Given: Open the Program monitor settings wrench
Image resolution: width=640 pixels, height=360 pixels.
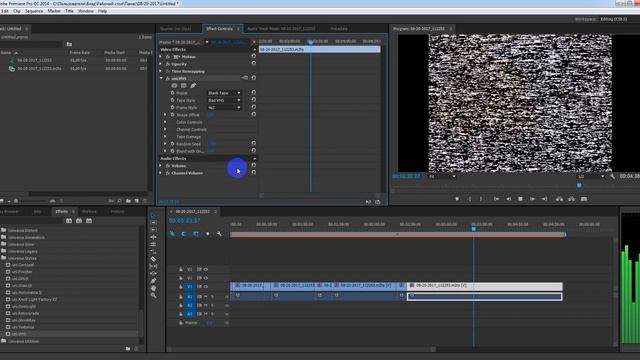Looking at the screenshot, I should click(x=612, y=176).
